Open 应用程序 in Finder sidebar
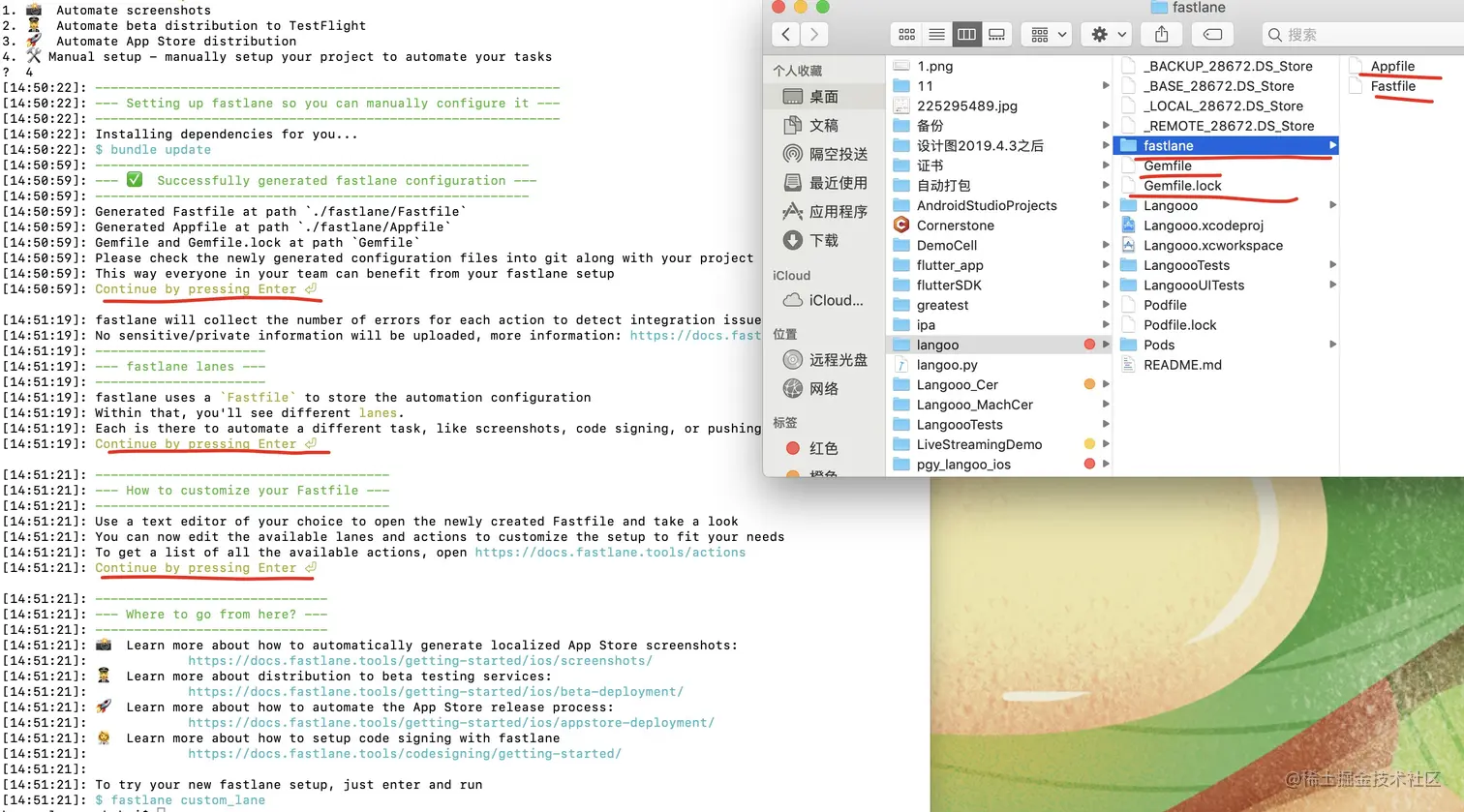This screenshot has height=812, width=1464. point(826,211)
